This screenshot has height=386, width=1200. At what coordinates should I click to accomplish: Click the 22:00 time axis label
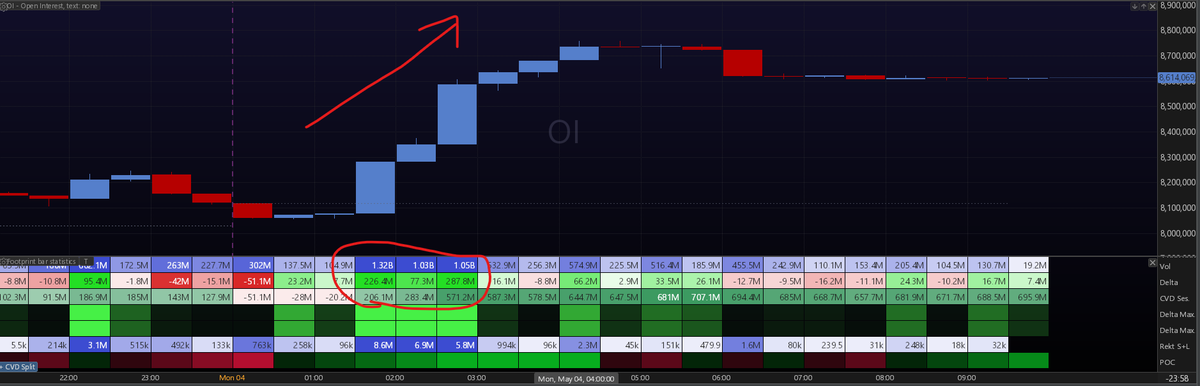point(69,379)
